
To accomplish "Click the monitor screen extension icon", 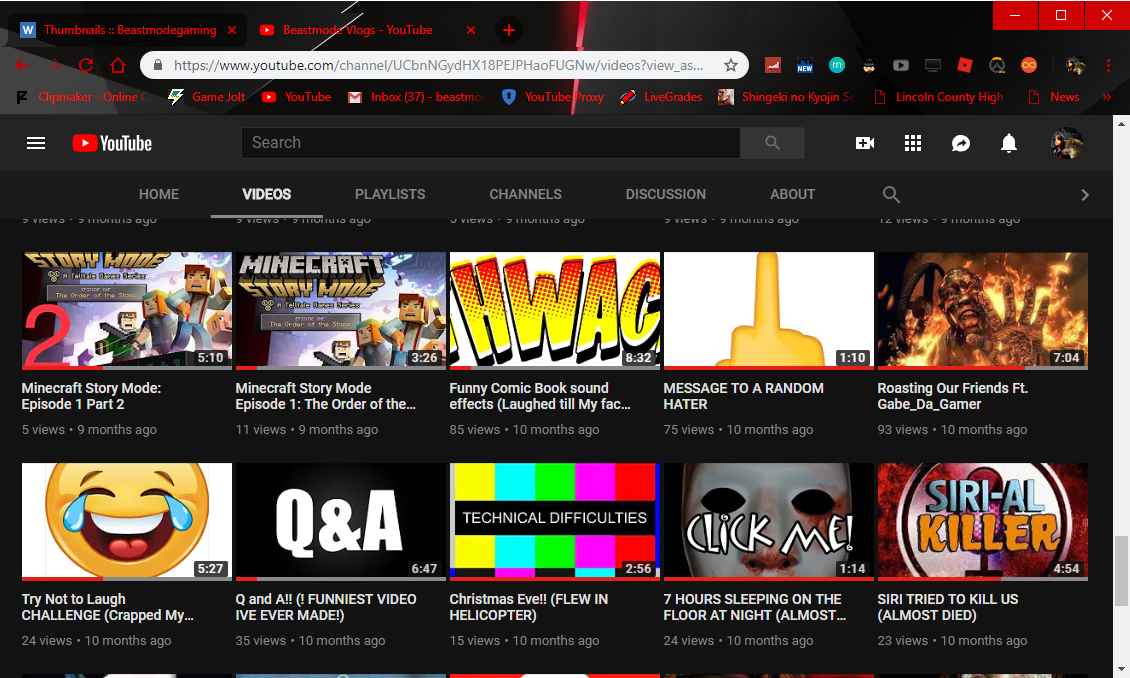I will [933, 66].
